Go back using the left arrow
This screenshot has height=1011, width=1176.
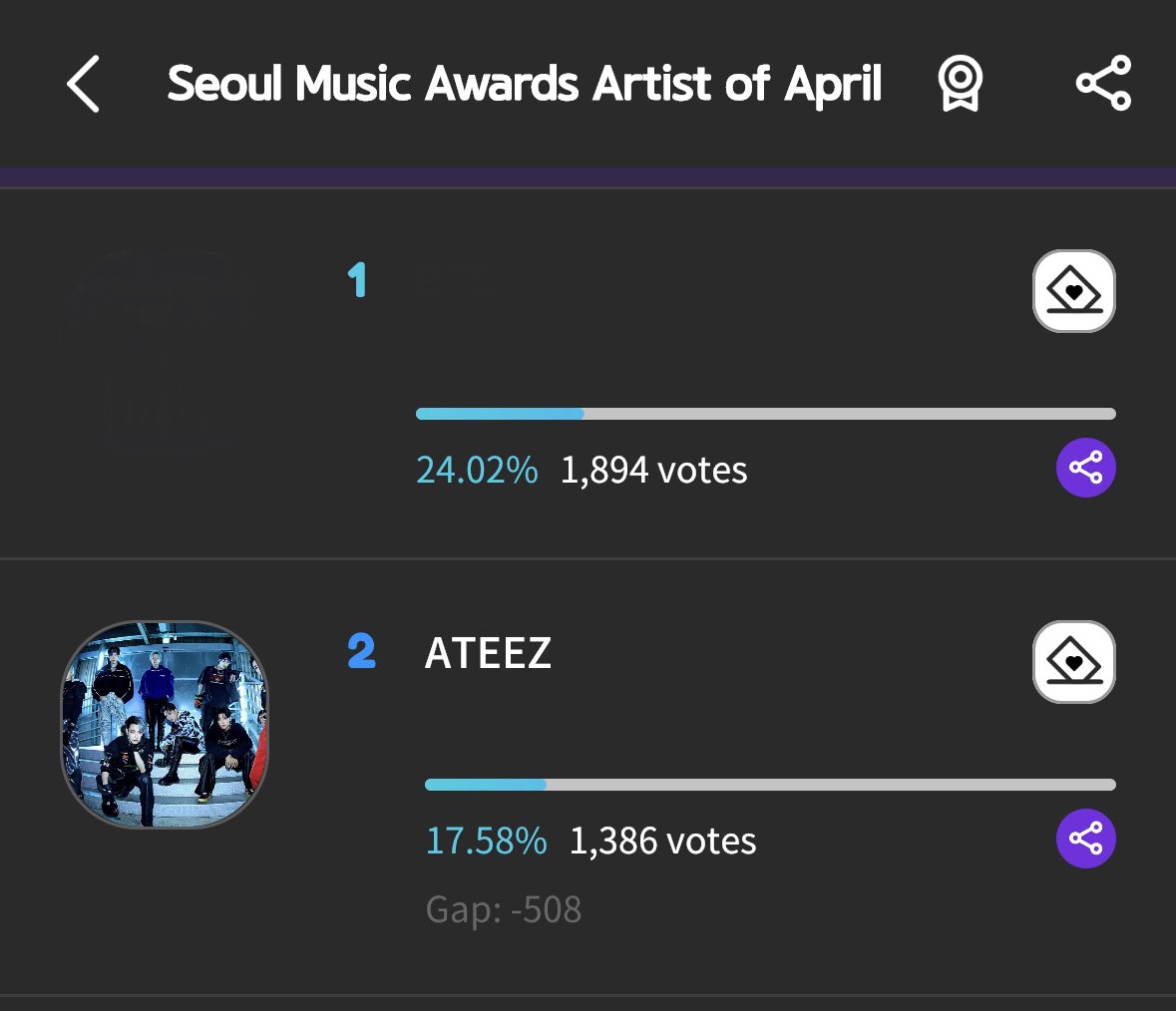[83, 83]
